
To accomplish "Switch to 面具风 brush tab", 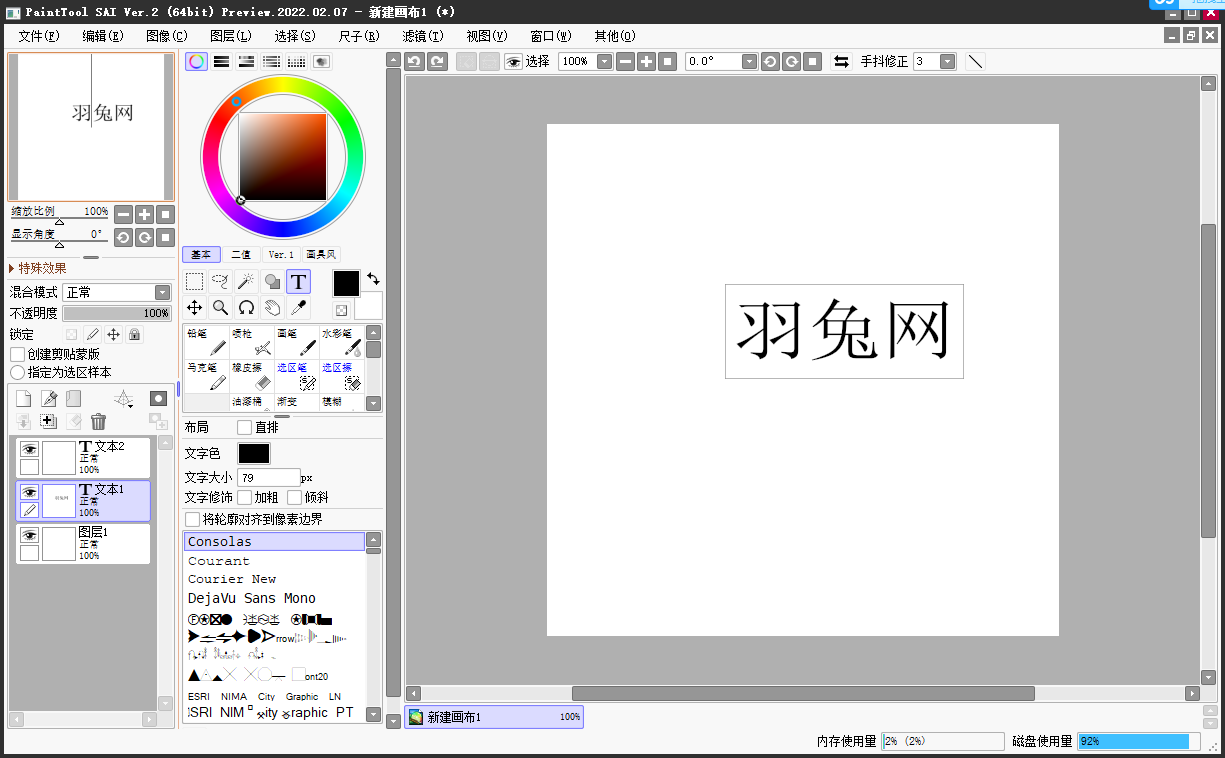I will tap(322, 255).
